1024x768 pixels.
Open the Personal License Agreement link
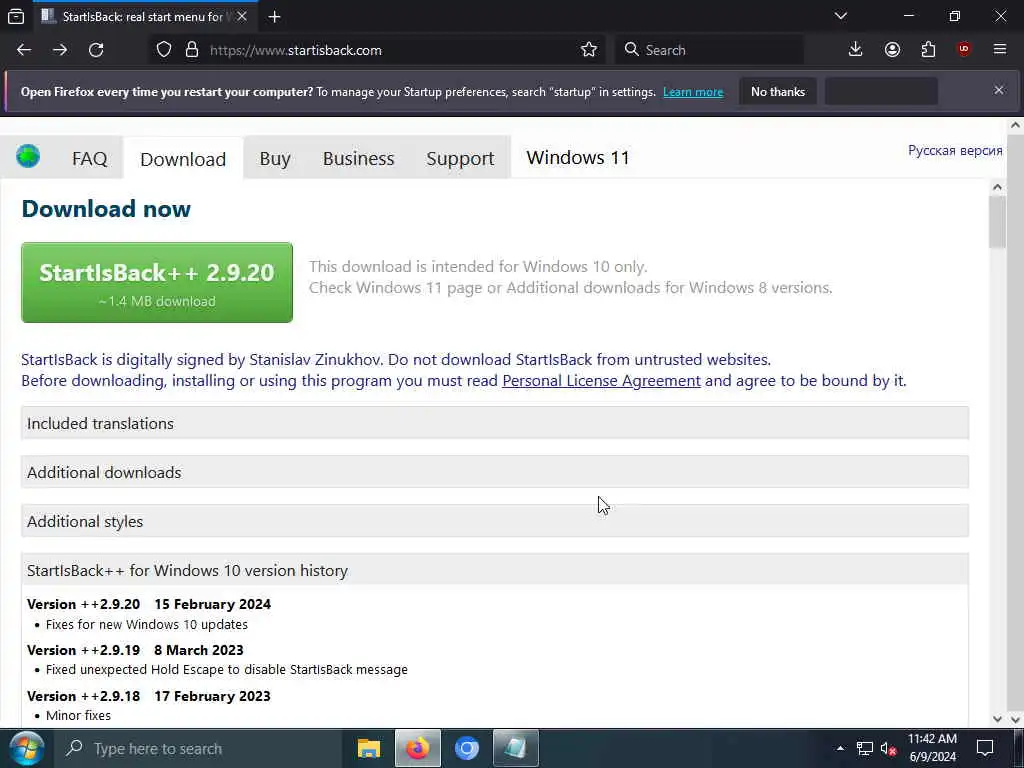[601, 381]
